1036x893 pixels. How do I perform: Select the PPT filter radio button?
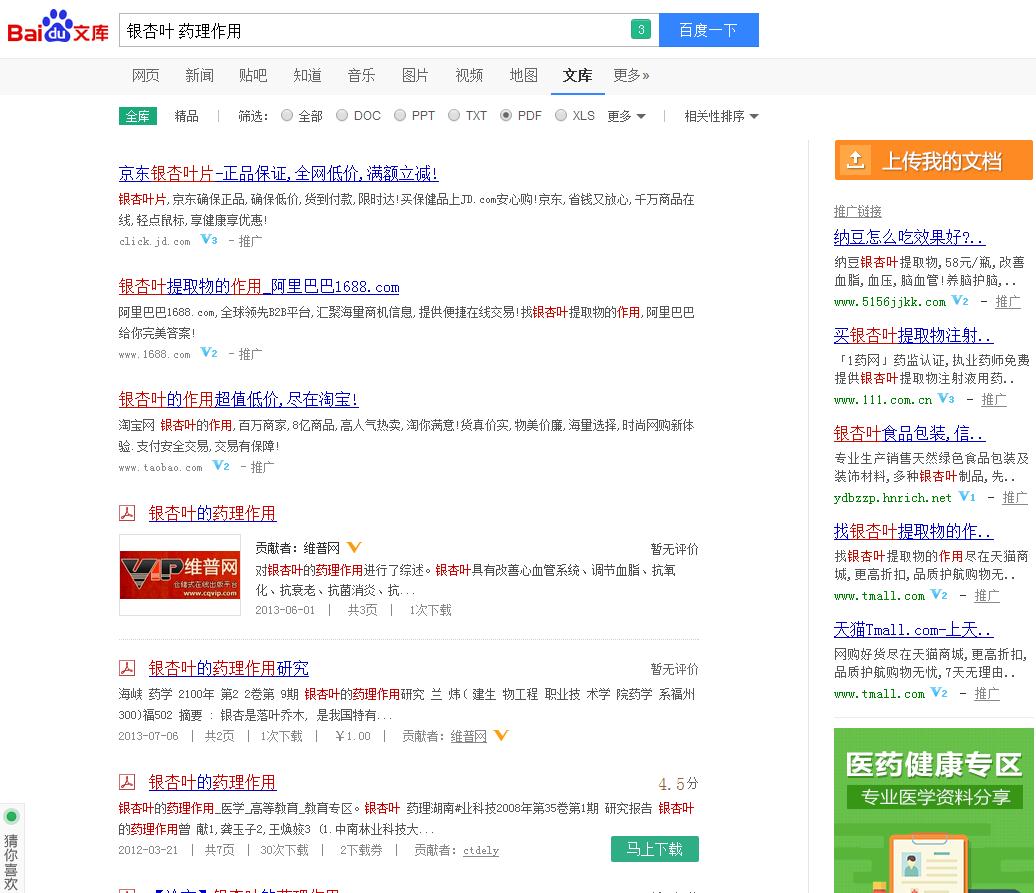400,116
